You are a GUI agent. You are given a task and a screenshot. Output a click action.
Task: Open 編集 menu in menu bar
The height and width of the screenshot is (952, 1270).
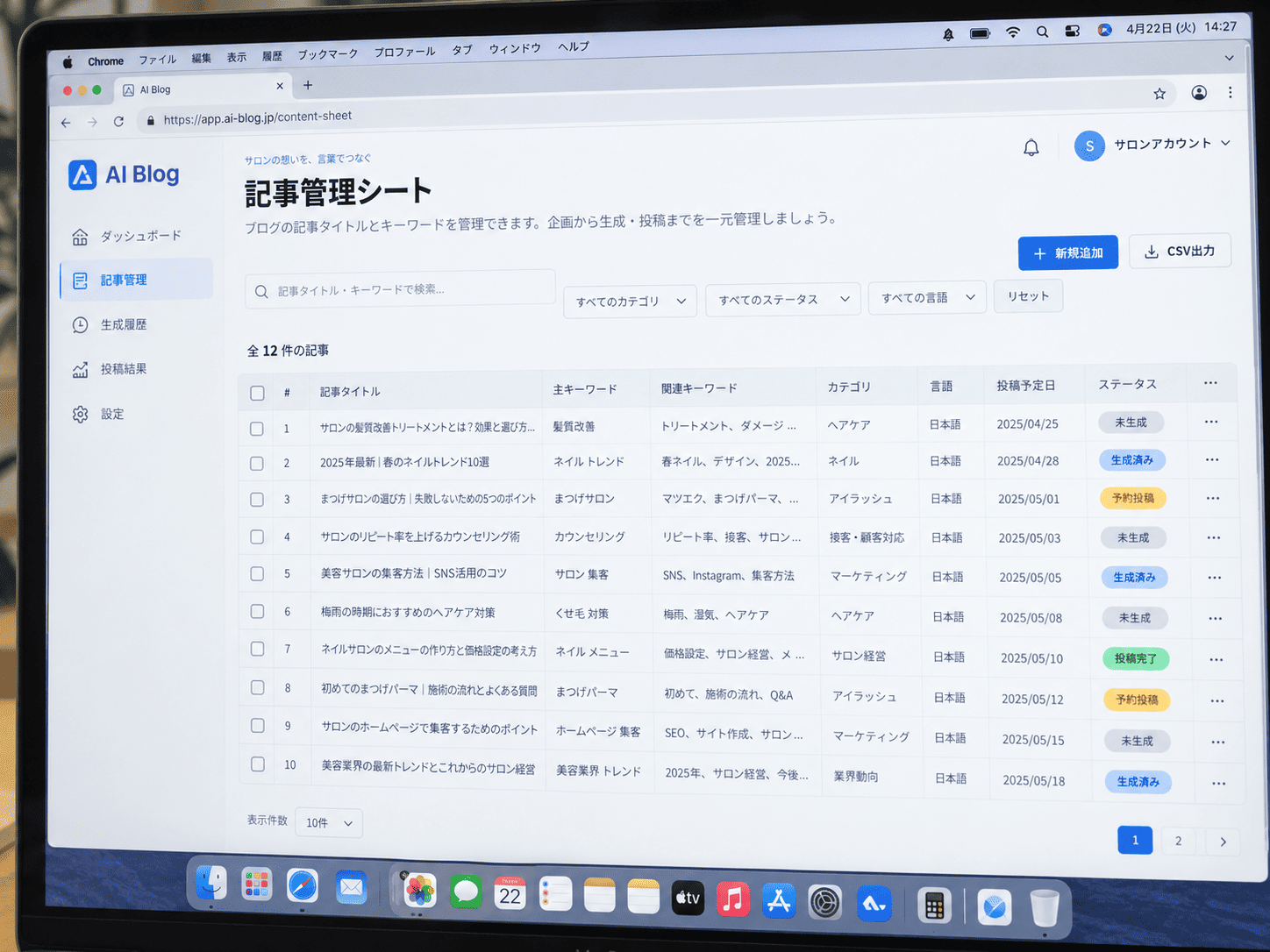tap(202, 58)
